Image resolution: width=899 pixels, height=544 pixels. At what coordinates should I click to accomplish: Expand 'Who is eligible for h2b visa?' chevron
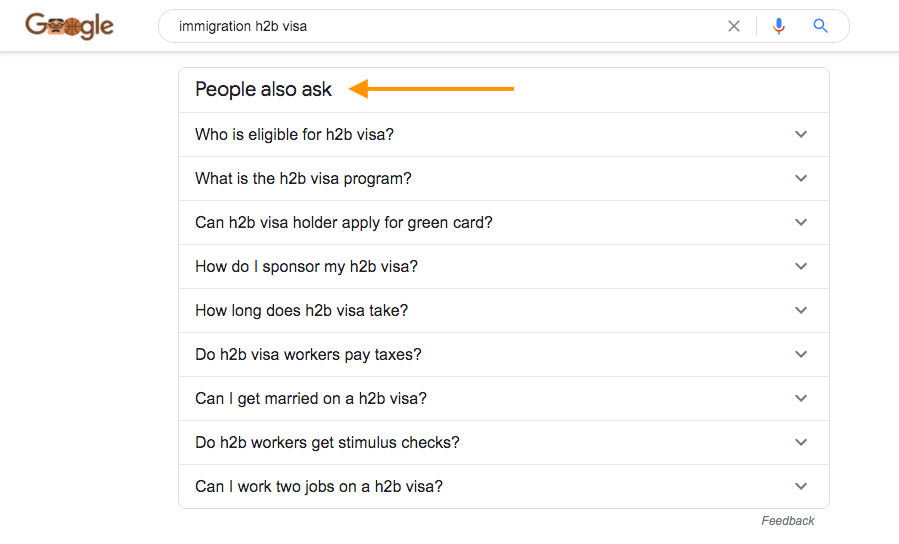(x=801, y=134)
